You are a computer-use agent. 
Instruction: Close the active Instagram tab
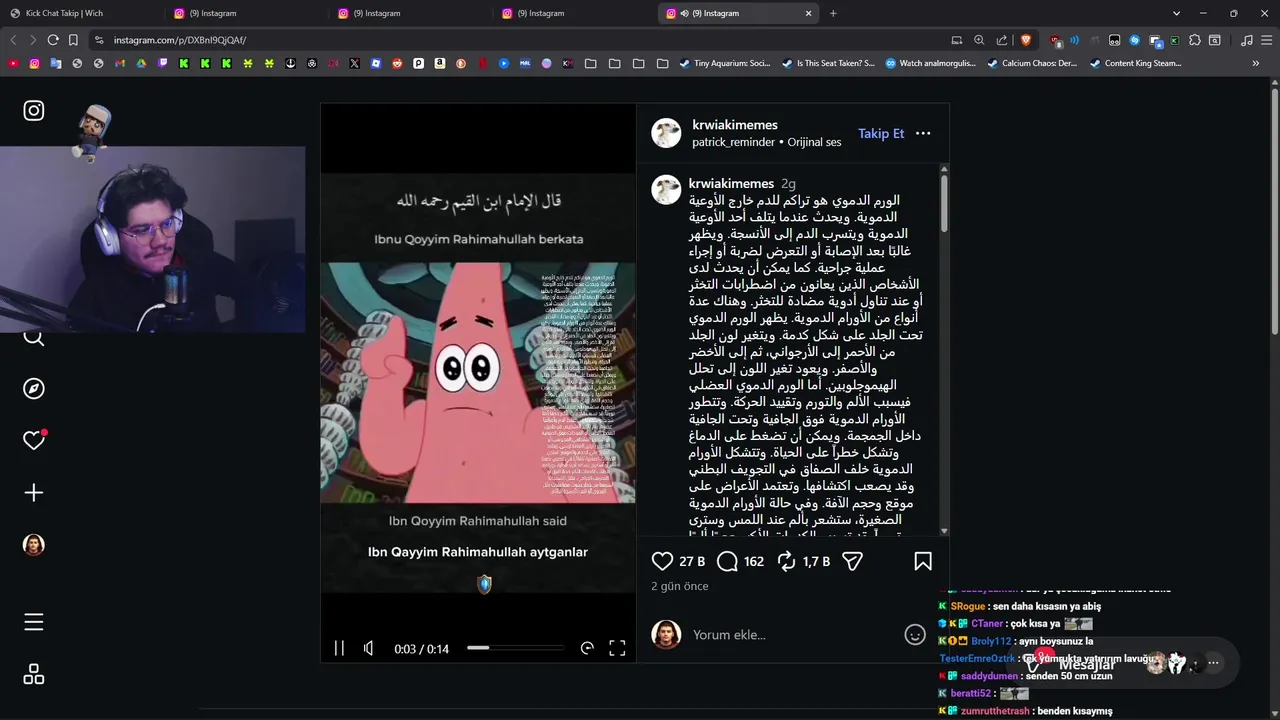pos(809,13)
